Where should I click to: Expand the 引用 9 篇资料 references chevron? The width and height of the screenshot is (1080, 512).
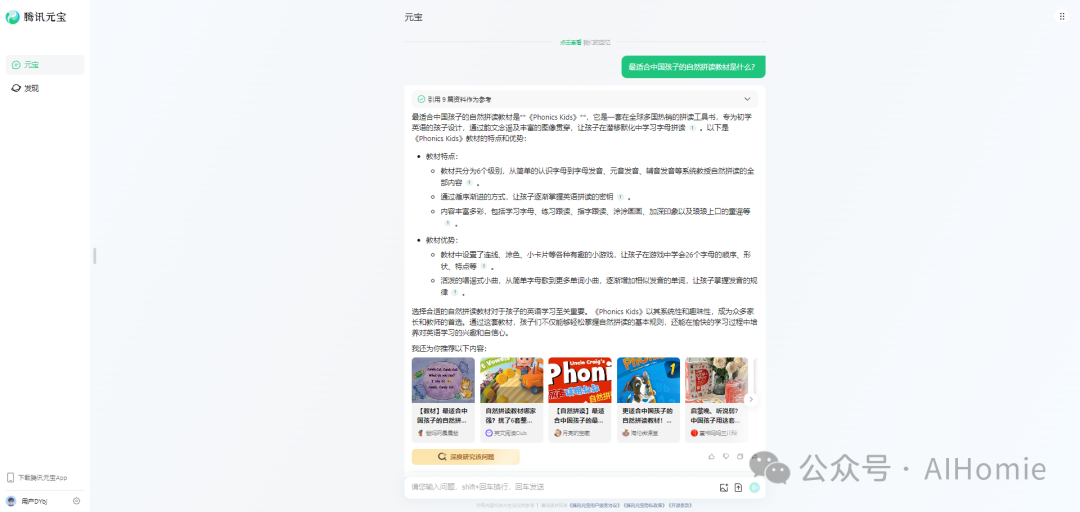click(x=747, y=99)
